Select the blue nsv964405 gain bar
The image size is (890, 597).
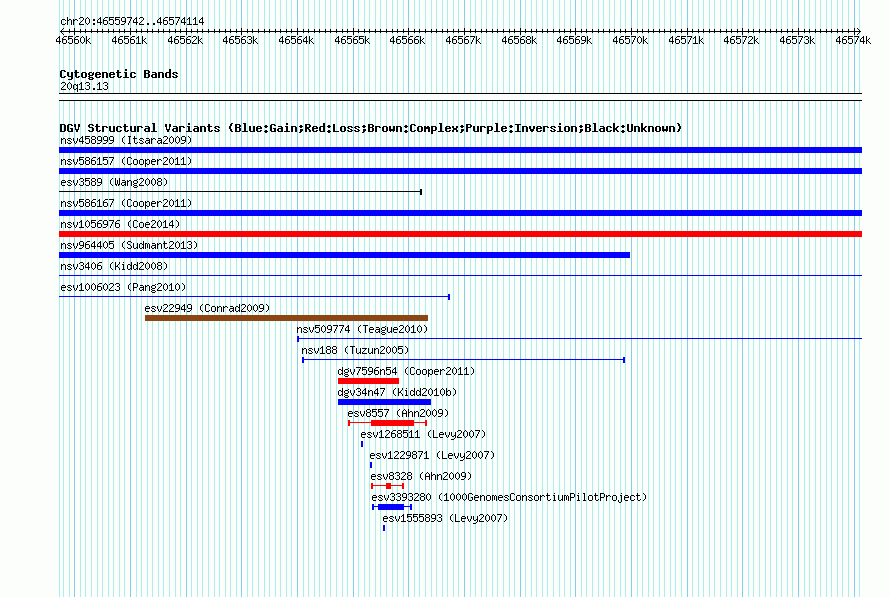click(345, 255)
